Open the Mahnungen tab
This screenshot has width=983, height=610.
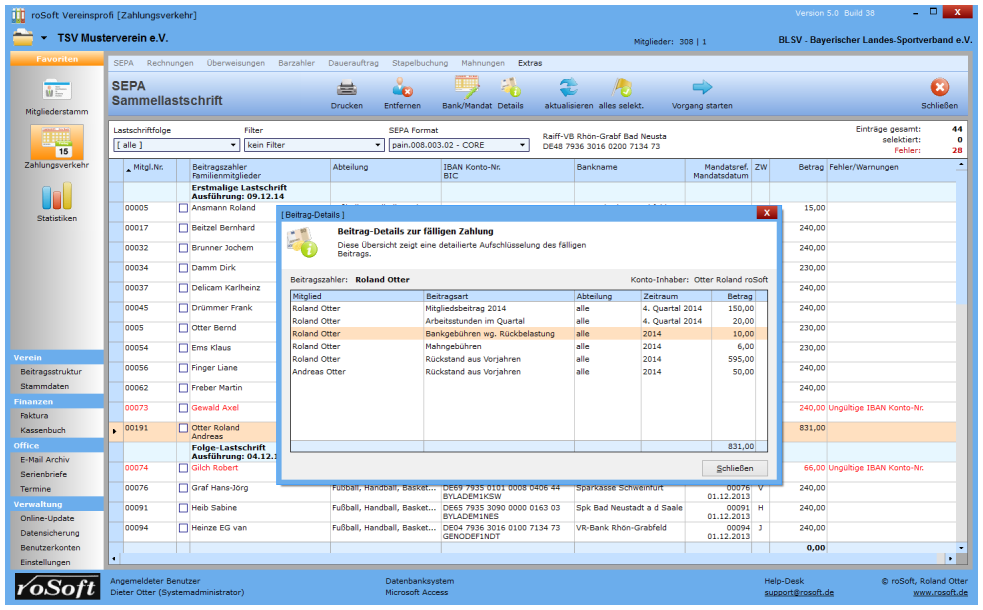pyautogui.click(x=483, y=63)
